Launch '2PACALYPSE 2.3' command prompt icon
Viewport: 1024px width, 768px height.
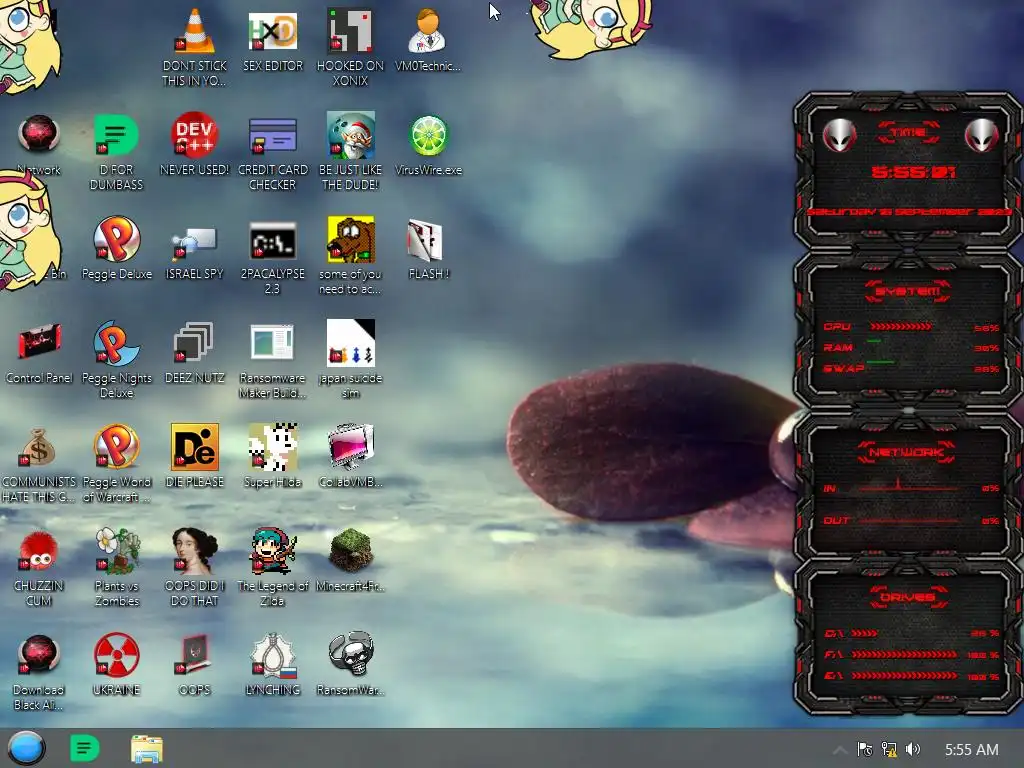tap(272, 242)
